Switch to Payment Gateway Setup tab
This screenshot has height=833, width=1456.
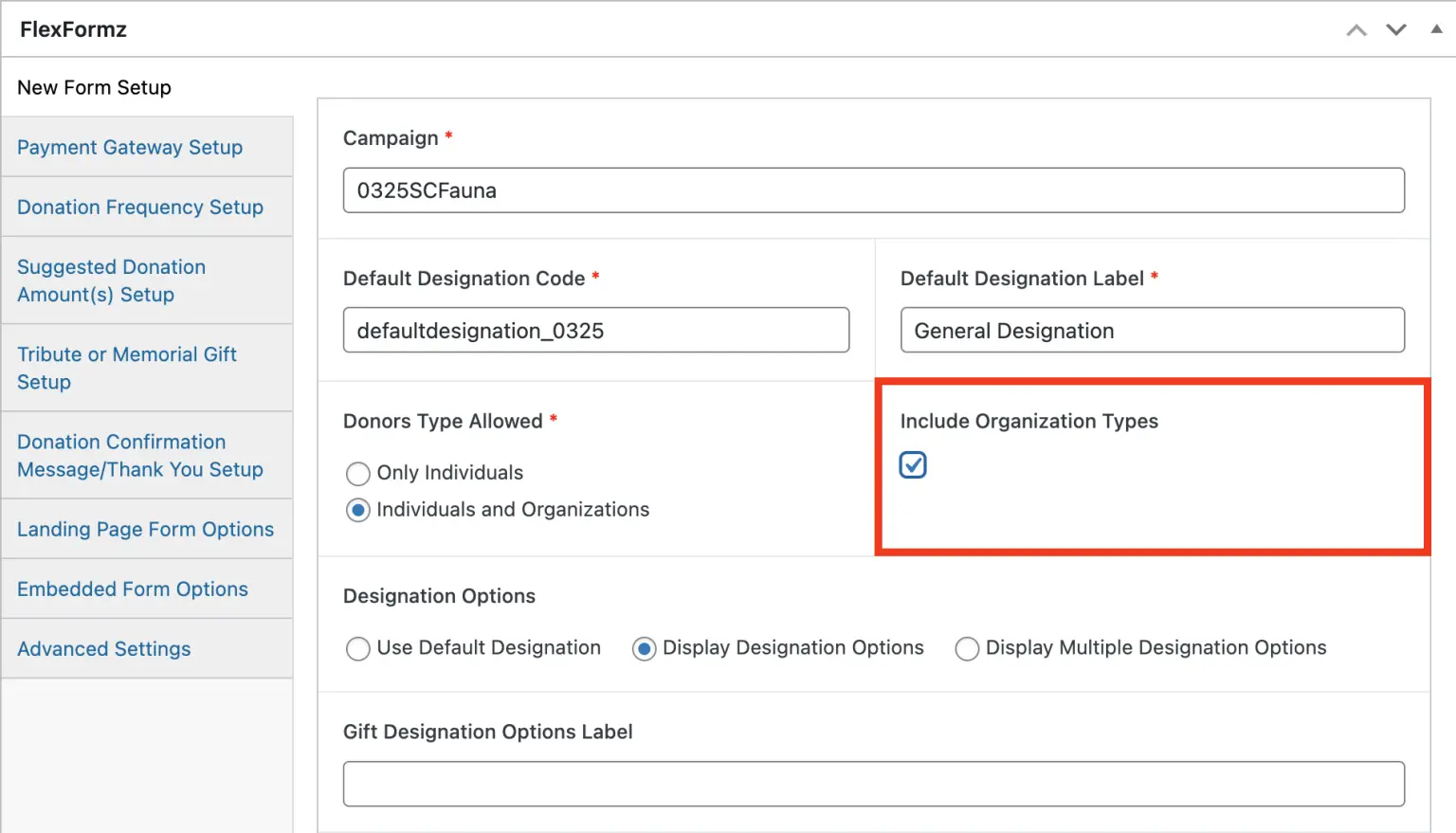pyautogui.click(x=130, y=147)
